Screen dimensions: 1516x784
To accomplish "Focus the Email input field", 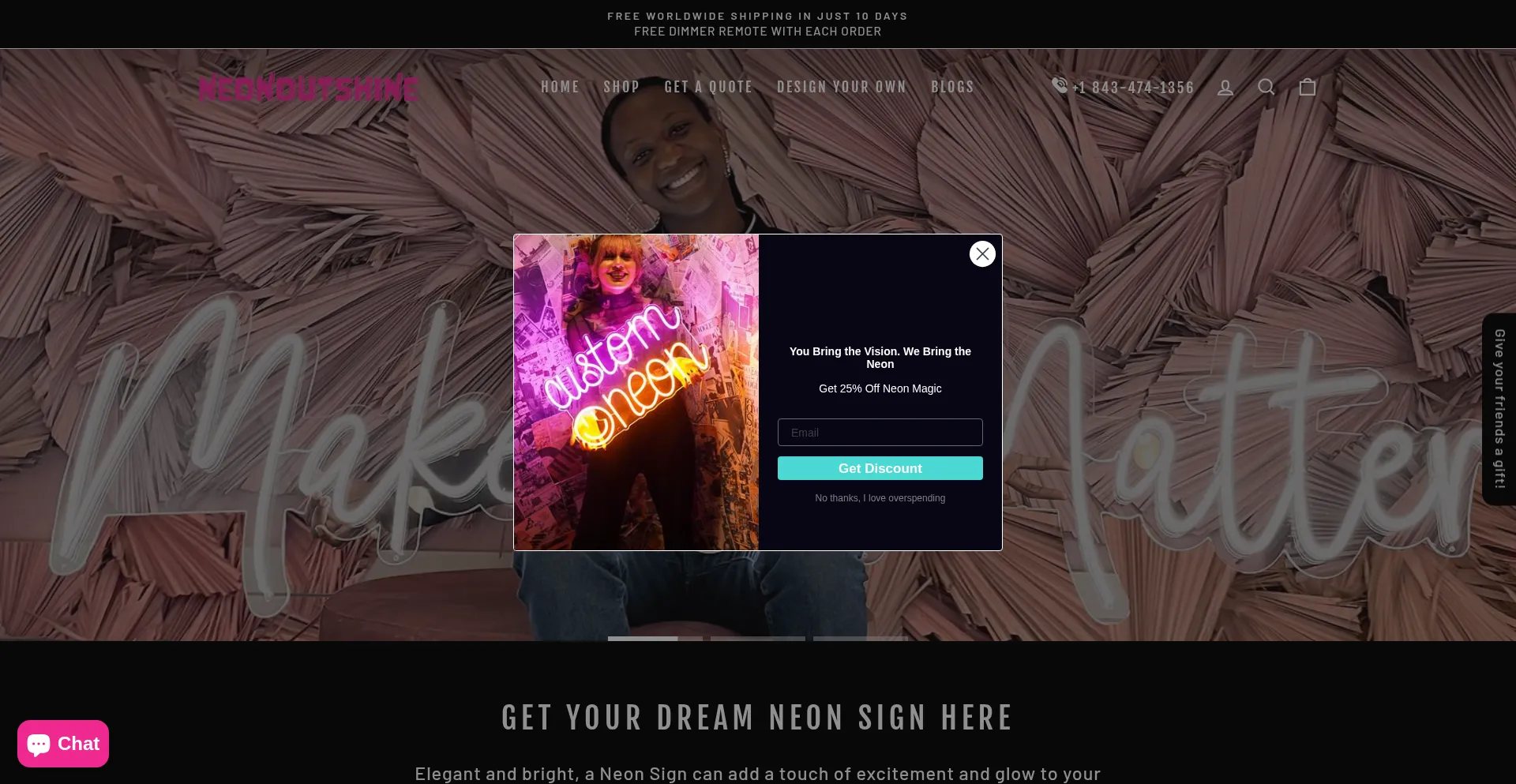I will point(880,433).
